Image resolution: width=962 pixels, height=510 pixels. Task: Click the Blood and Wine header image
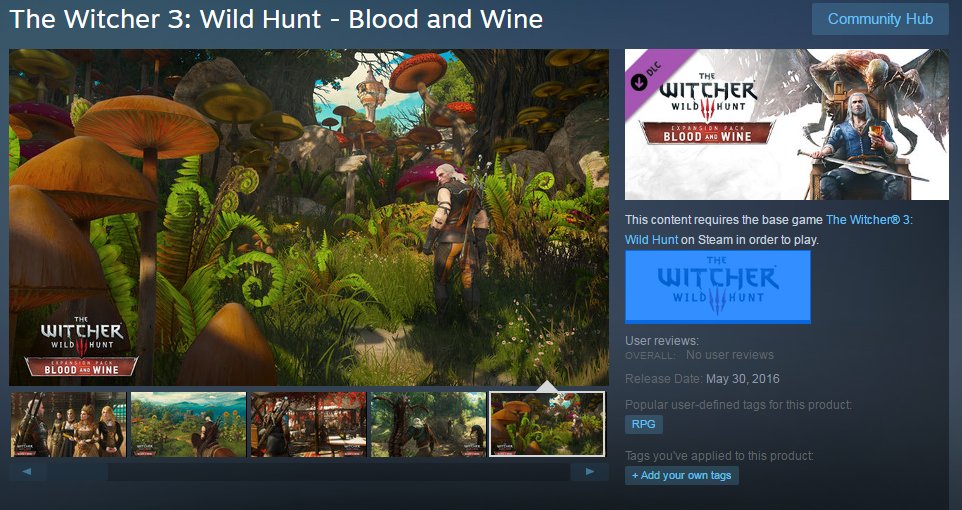click(787, 125)
